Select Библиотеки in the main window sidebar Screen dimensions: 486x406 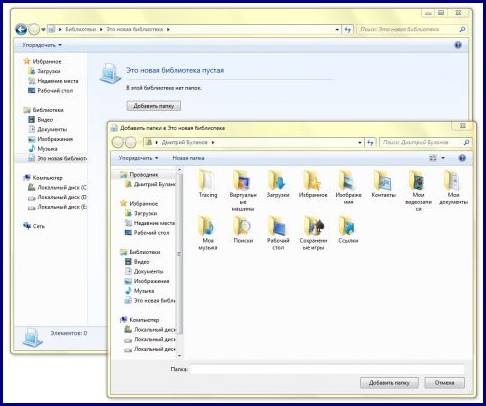coord(43,110)
